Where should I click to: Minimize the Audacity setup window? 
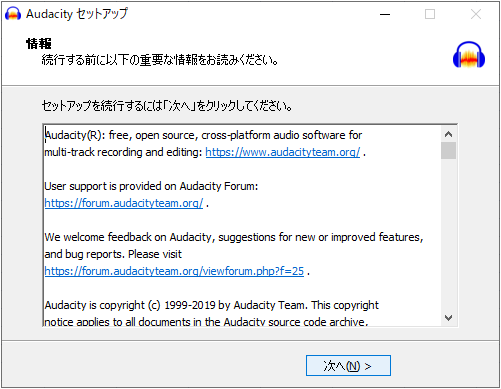point(385,14)
